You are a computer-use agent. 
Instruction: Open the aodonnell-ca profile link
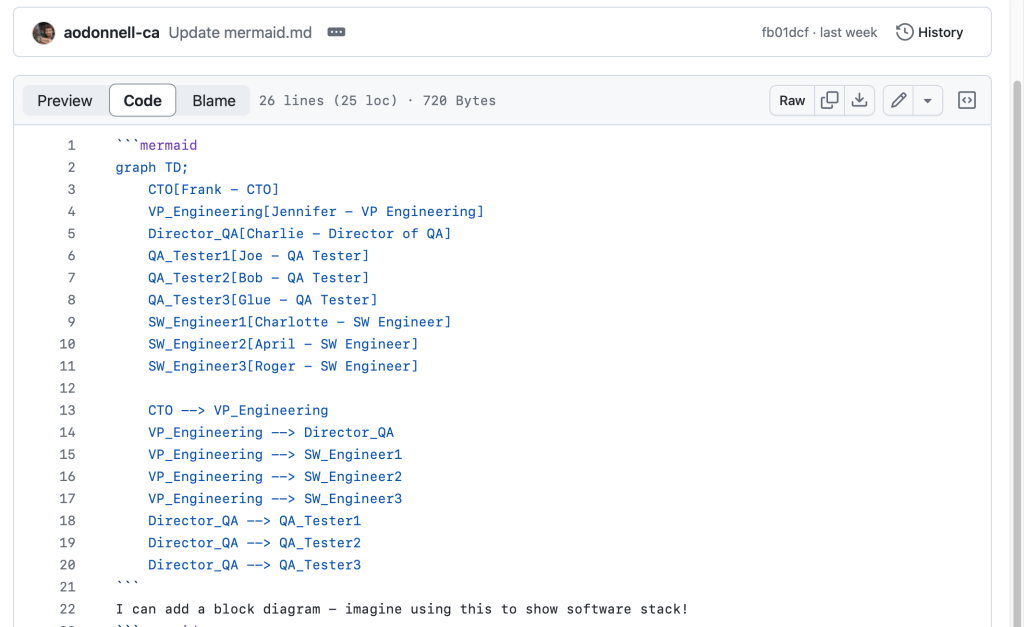(x=112, y=32)
